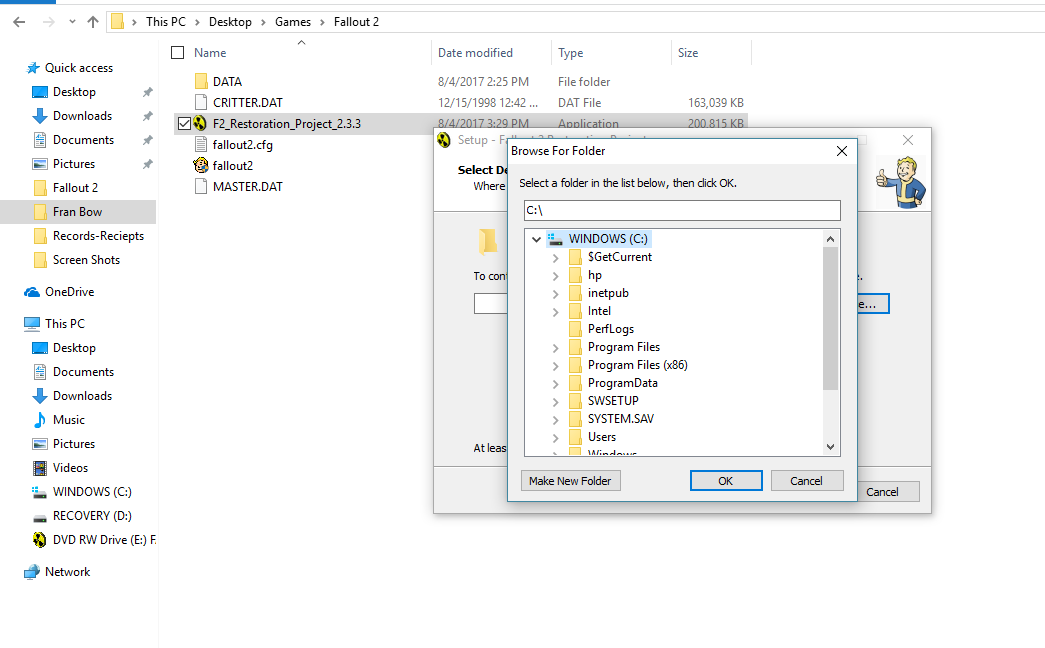This screenshot has height=648, width=1045.
Task: Open Documents under Quick access
Action: tap(83, 140)
